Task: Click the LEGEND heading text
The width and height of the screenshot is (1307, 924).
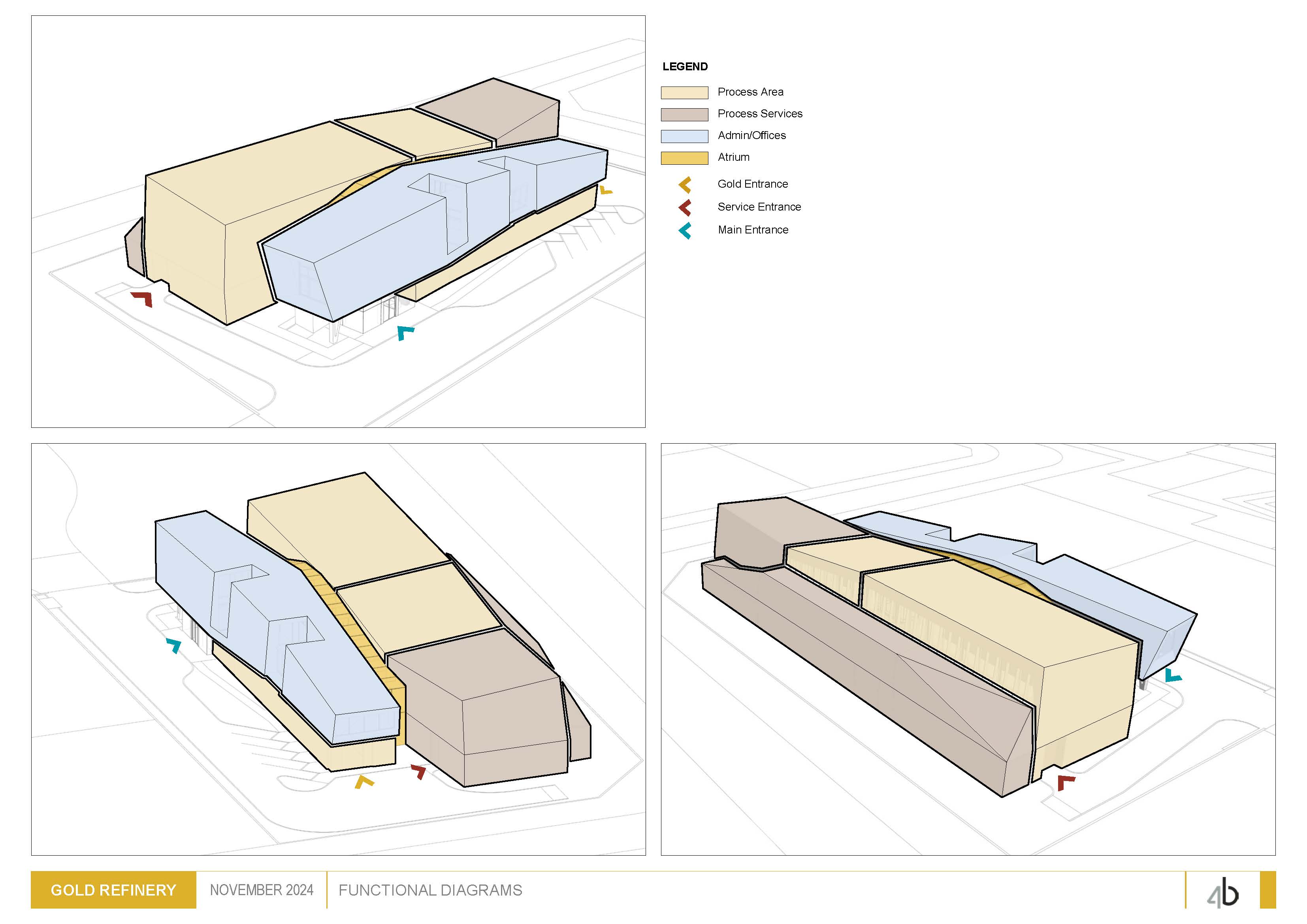Action: 685,67
